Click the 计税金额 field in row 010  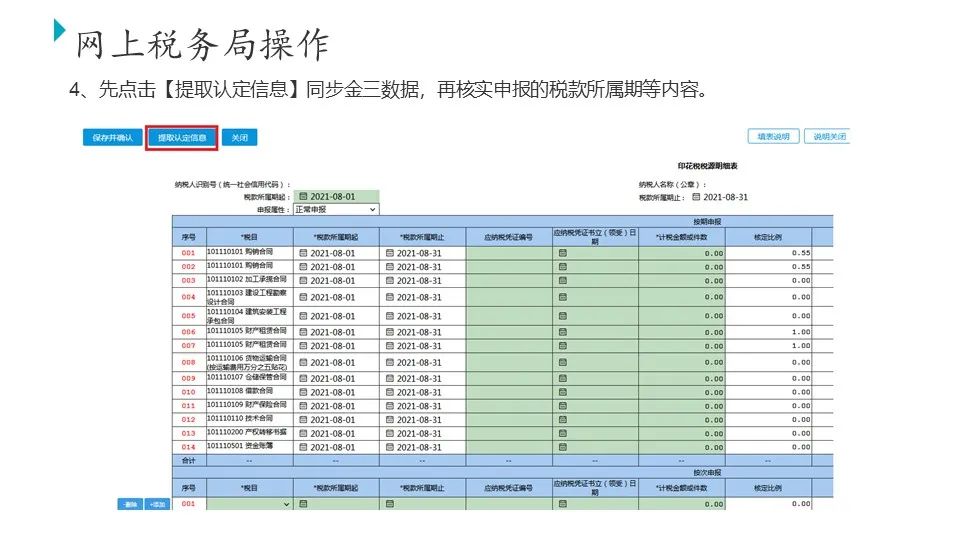pos(681,392)
